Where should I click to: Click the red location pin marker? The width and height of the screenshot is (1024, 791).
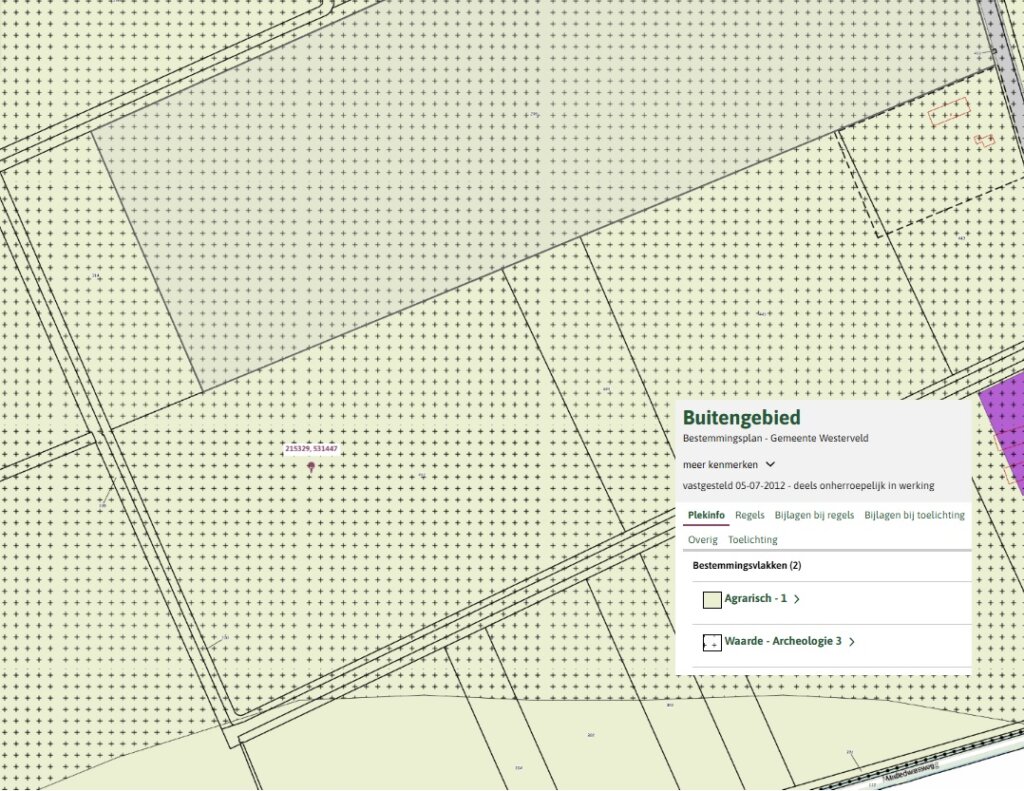[x=312, y=467]
